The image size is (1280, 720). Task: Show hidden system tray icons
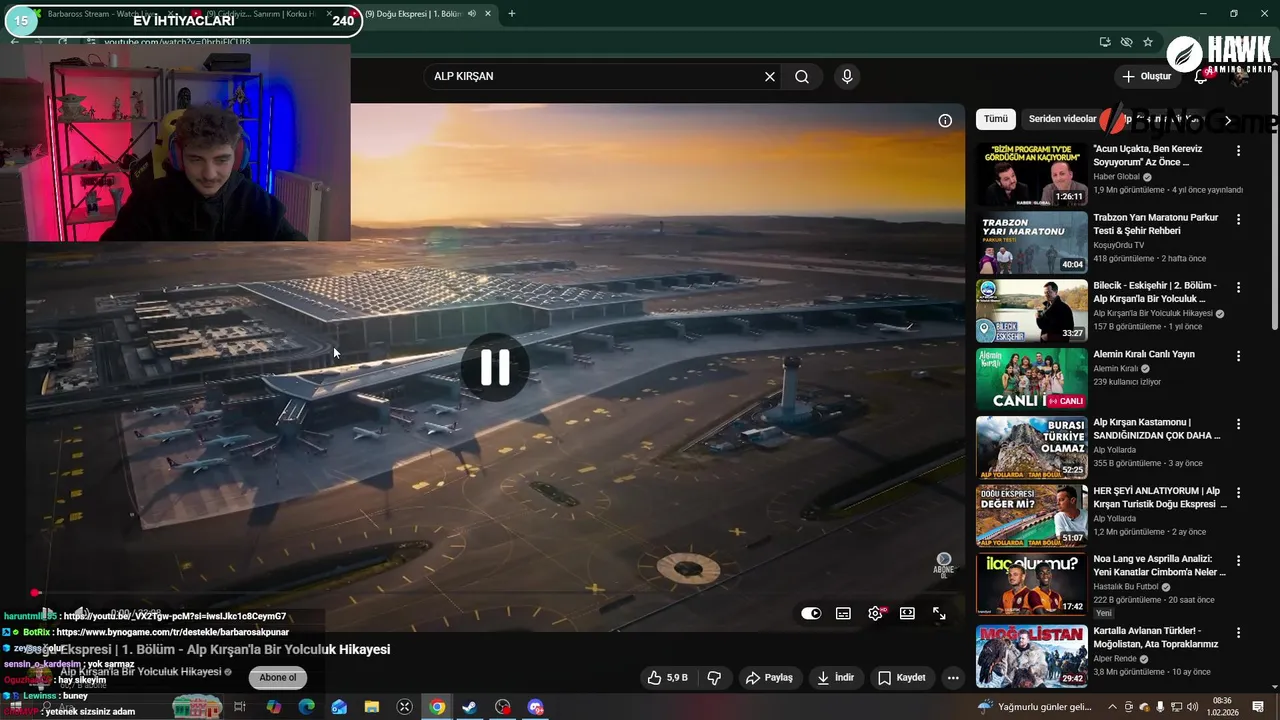click(1111, 707)
